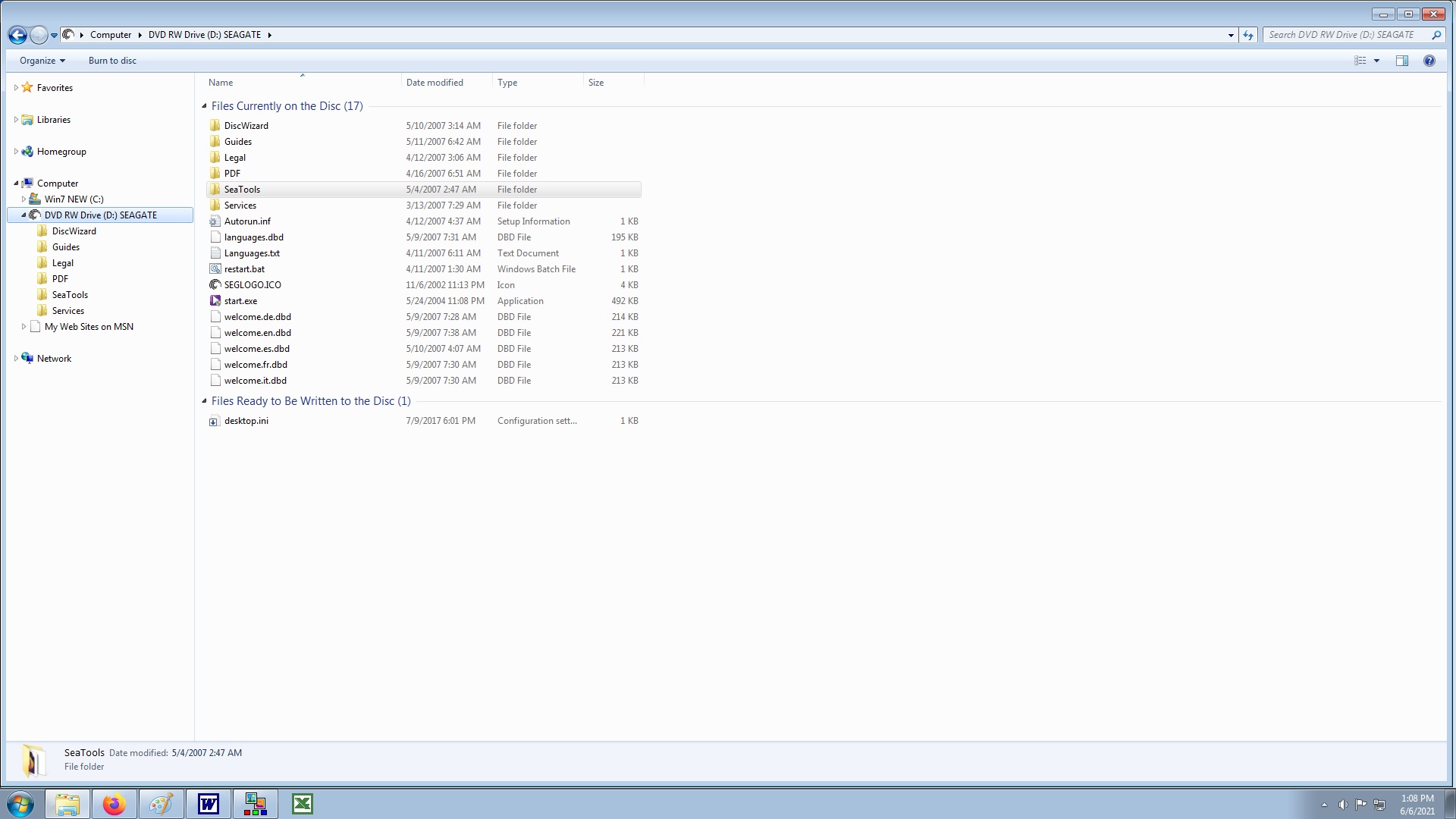
Task: Open the address bar history dropdown arrow
Action: click(1231, 35)
